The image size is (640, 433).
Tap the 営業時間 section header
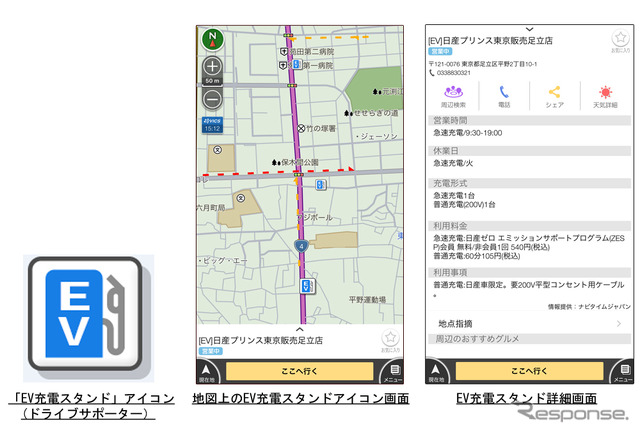529,120
